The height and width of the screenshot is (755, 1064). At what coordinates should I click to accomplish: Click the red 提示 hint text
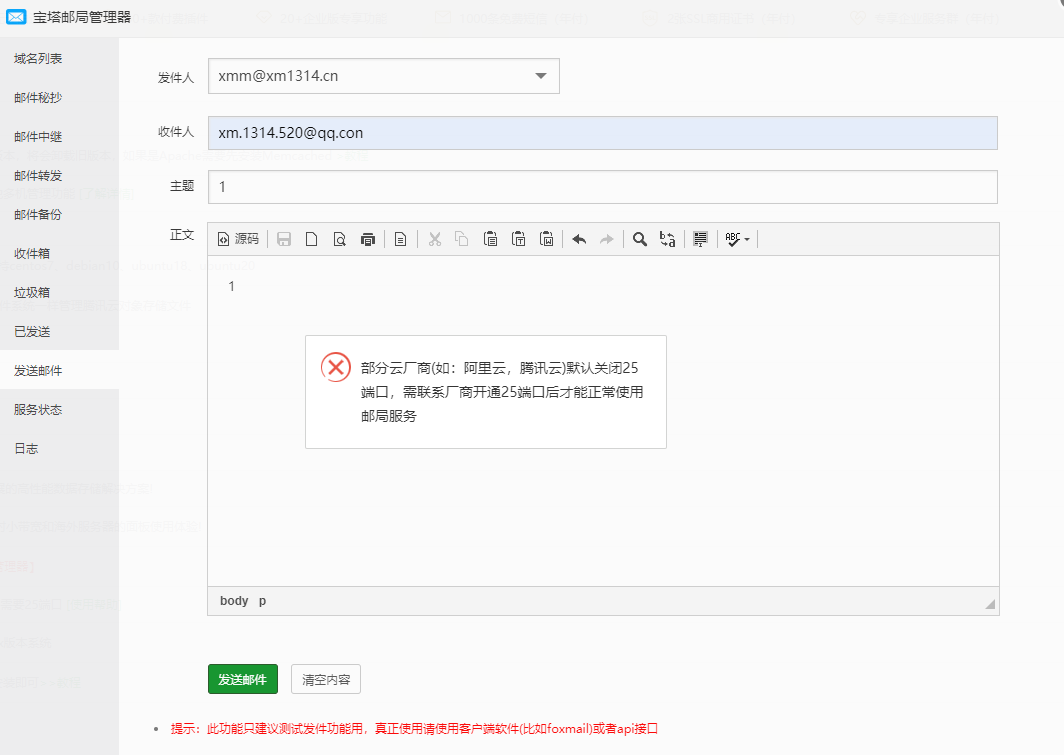tap(415, 729)
